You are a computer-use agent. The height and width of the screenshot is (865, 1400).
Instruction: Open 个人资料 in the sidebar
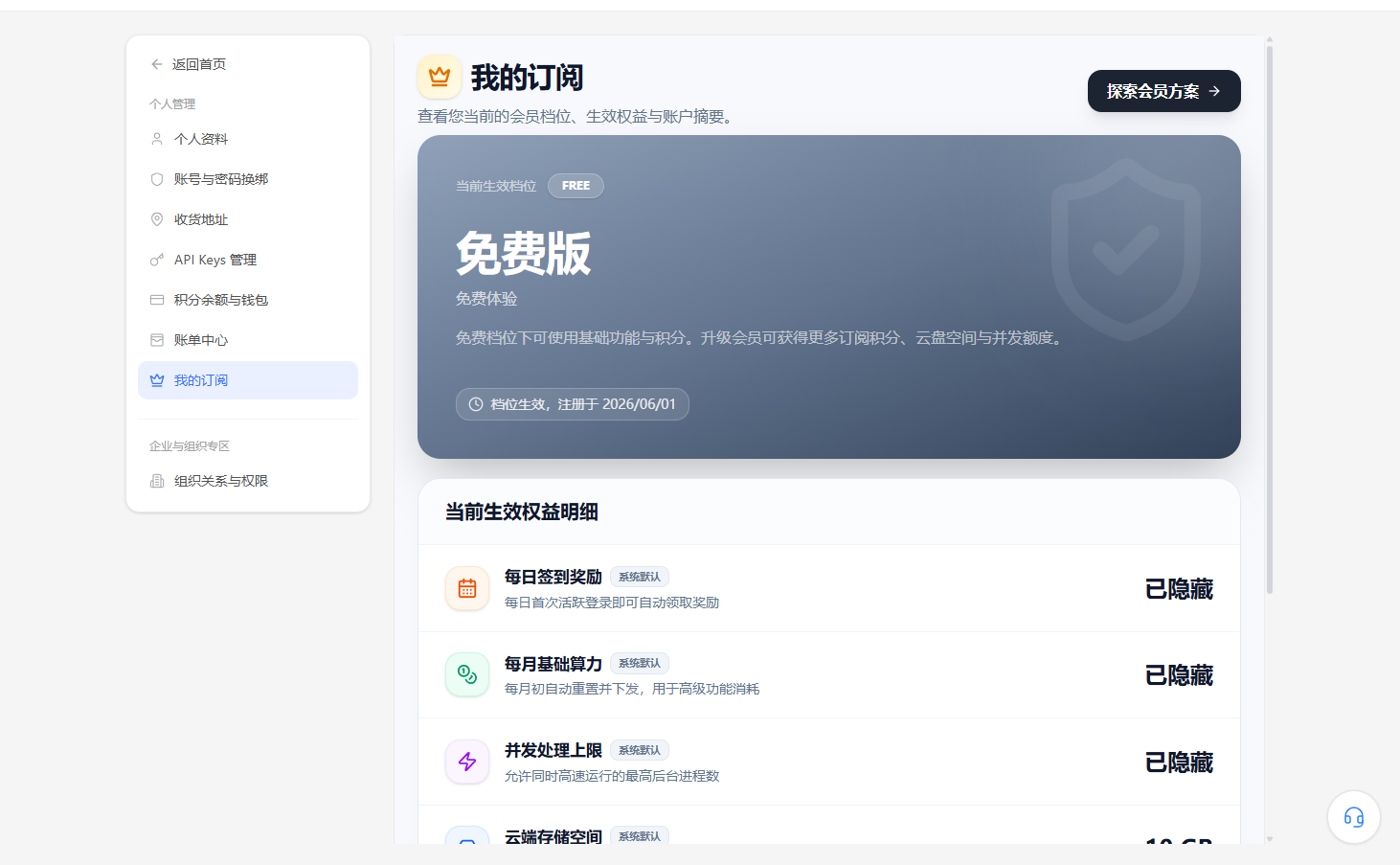pyautogui.click(x=248, y=139)
